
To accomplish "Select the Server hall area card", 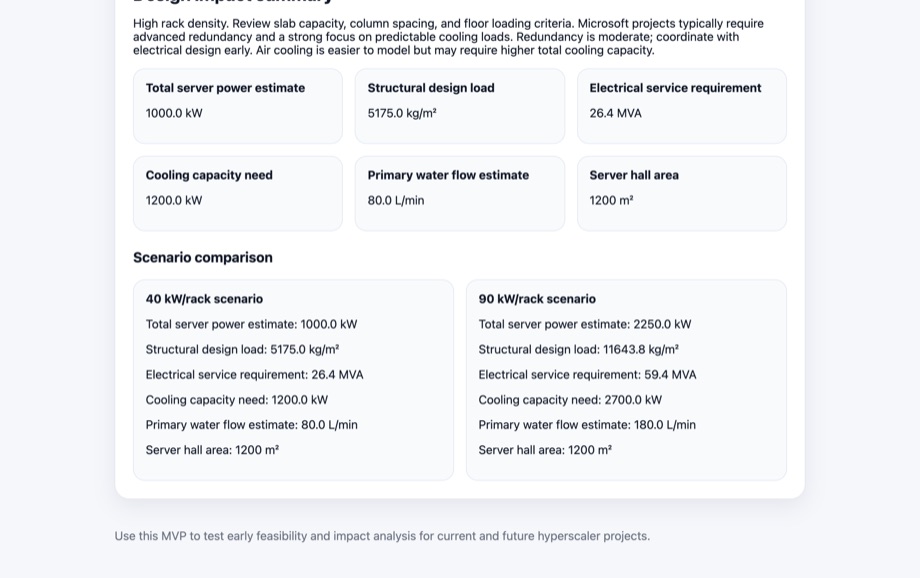I will pyautogui.click(x=682, y=194).
